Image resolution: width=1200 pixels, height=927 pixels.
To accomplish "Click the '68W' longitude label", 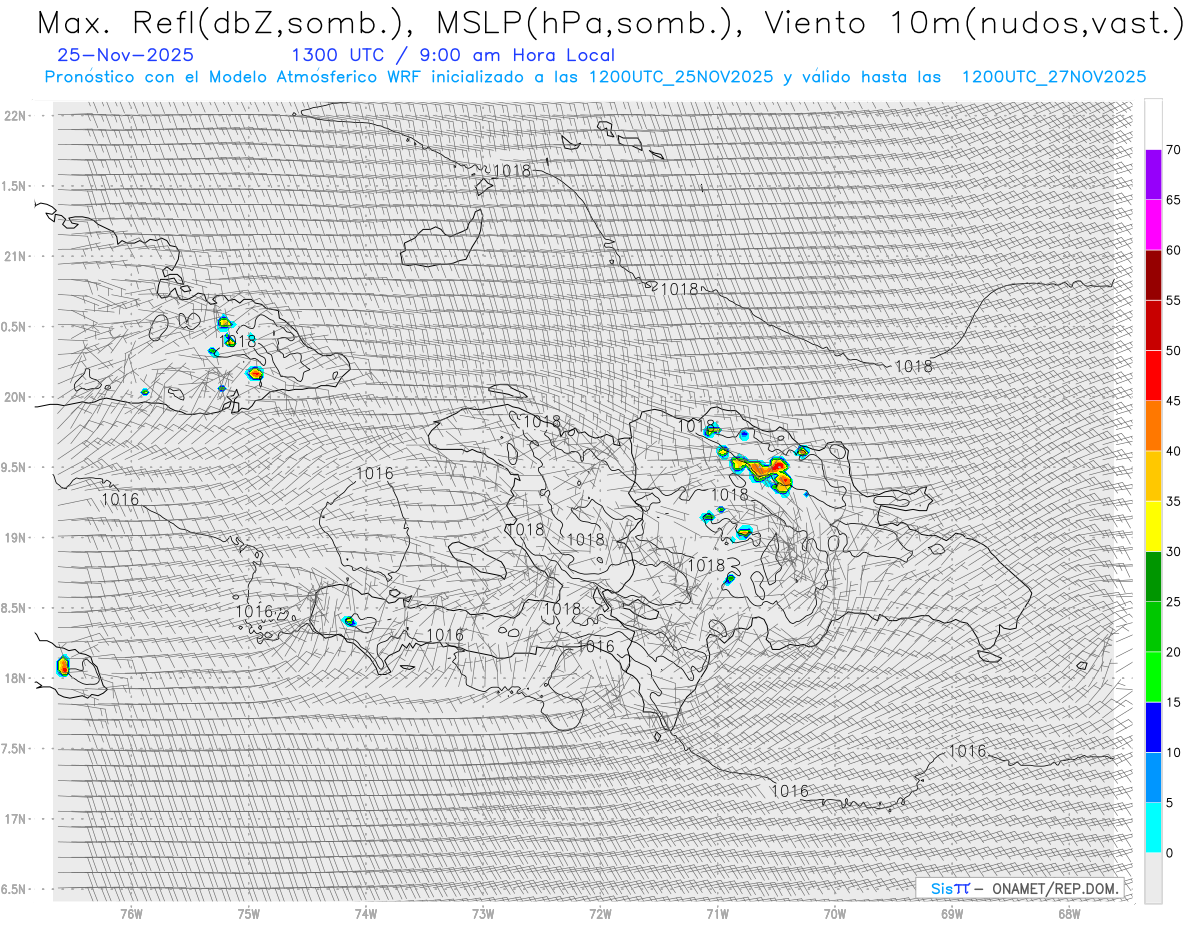I will 1069,913.
